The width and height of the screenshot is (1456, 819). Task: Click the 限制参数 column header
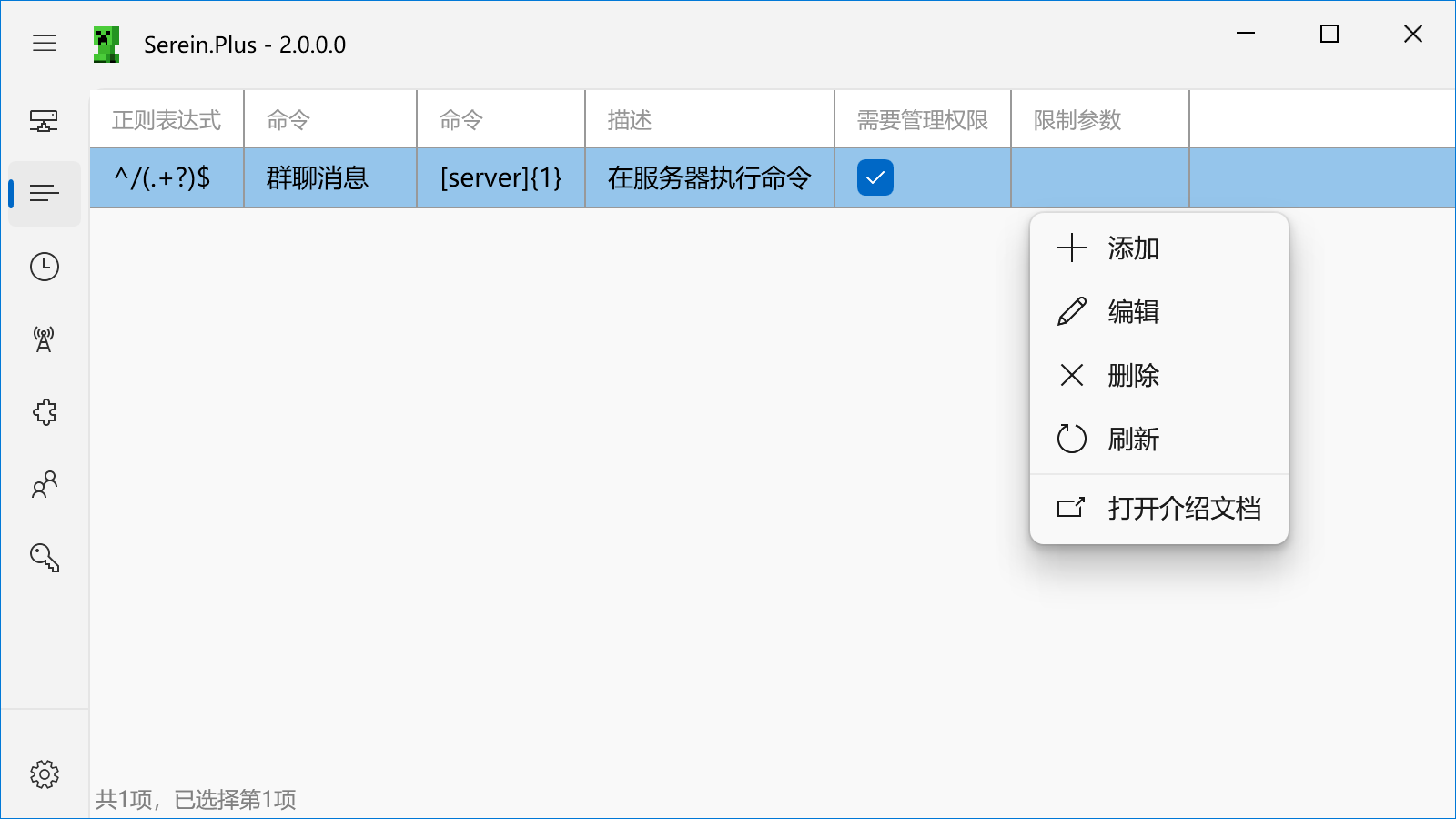tap(1100, 119)
